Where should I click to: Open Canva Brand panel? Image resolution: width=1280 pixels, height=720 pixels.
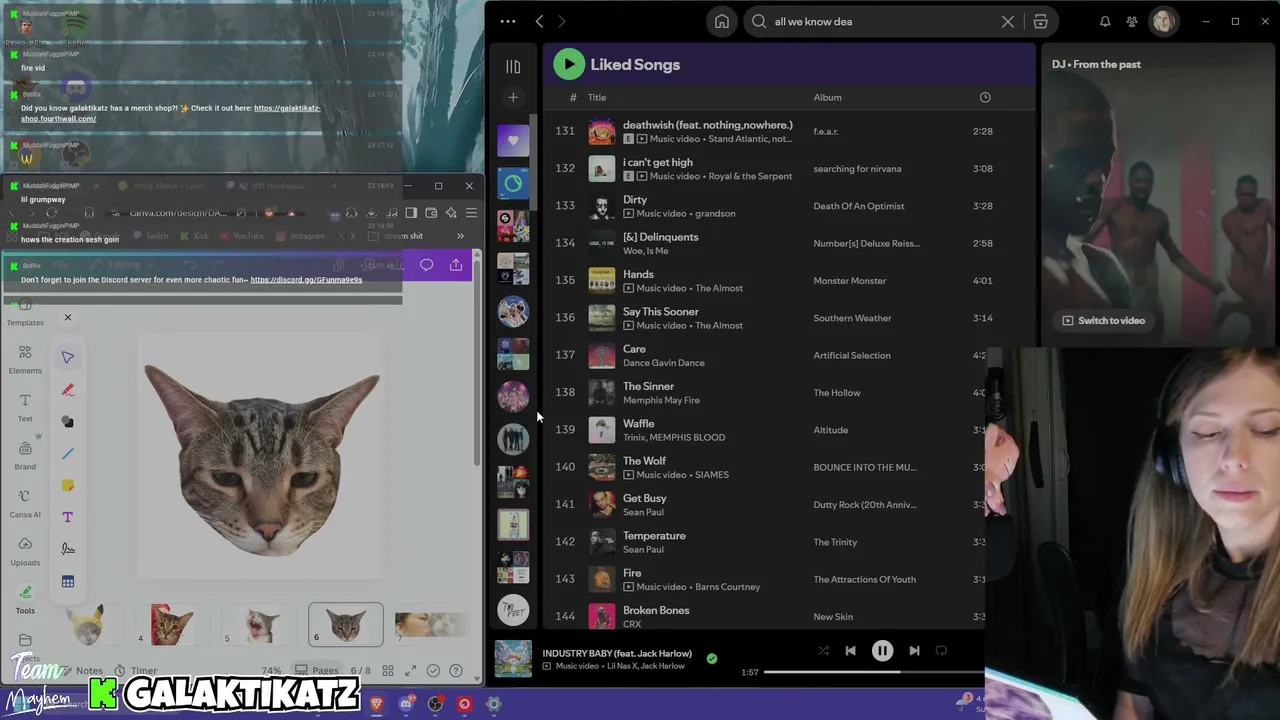pos(25,456)
